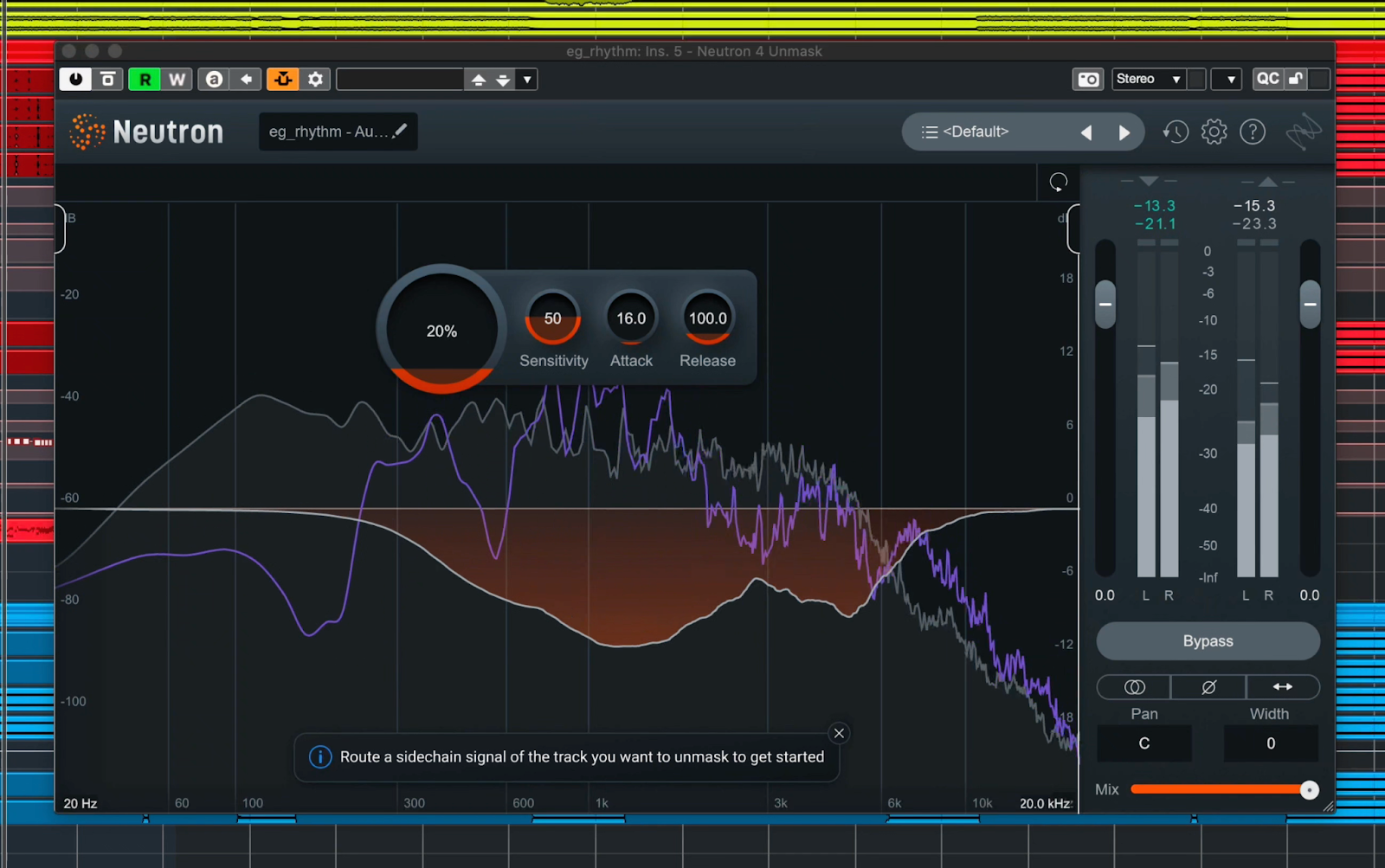This screenshot has width=1385, height=868.
Task: Click the Bypass button
Action: tap(1208, 641)
